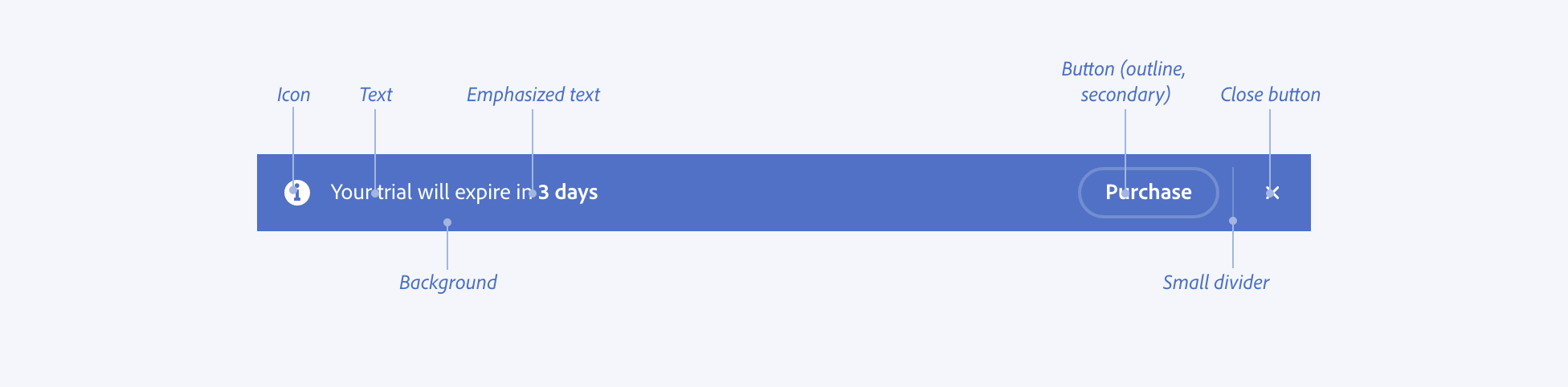The height and width of the screenshot is (387, 1568).
Task: Click empty blue banner area left of Purchase
Action: pos(835,193)
